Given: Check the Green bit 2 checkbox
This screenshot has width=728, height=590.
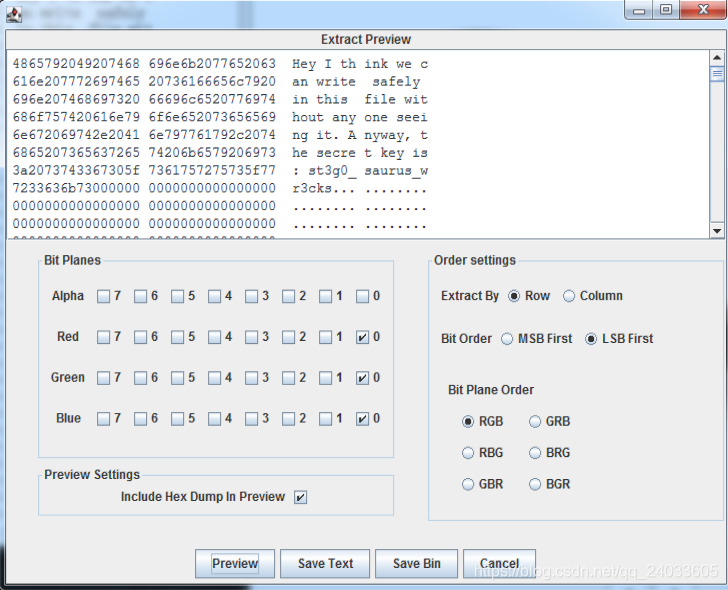Looking at the screenshot, I should 288,378.
